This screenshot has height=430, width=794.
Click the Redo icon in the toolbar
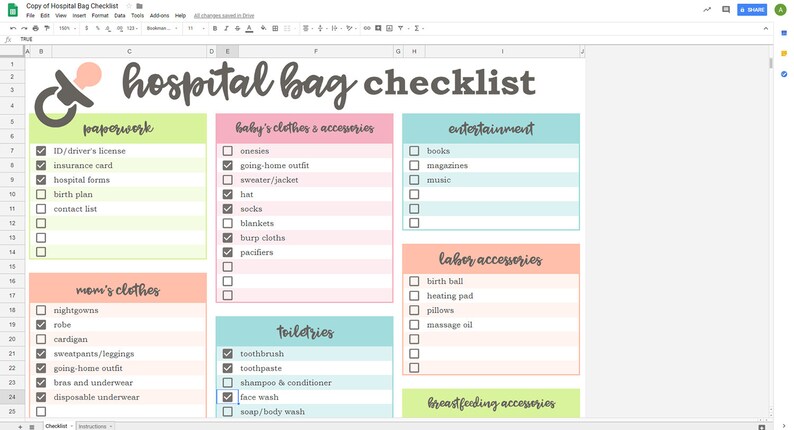(24, 28)
